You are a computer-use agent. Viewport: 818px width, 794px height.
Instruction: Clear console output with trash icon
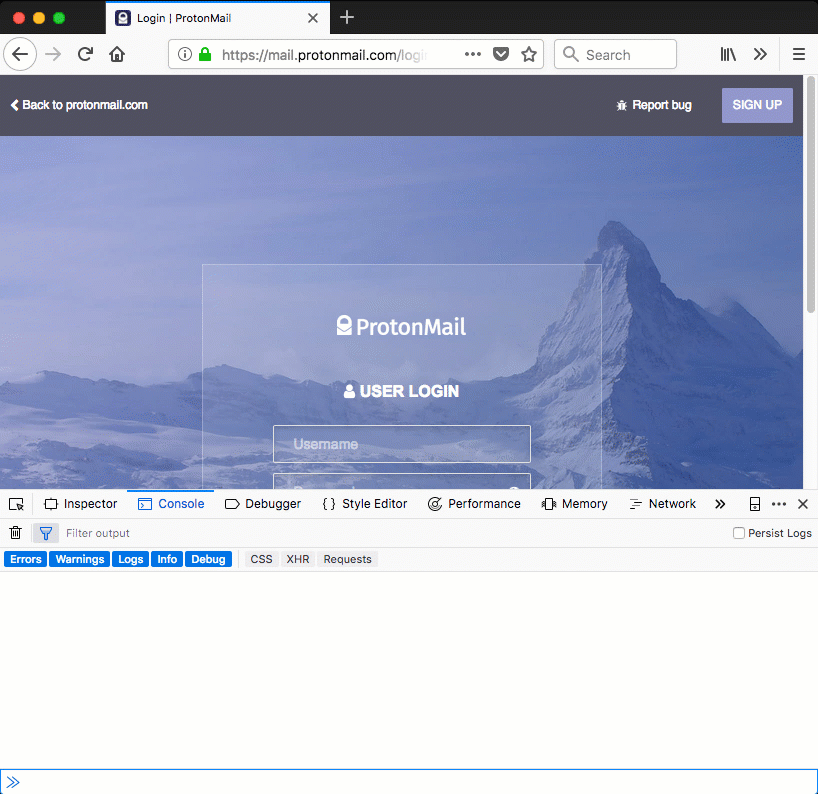16,533
